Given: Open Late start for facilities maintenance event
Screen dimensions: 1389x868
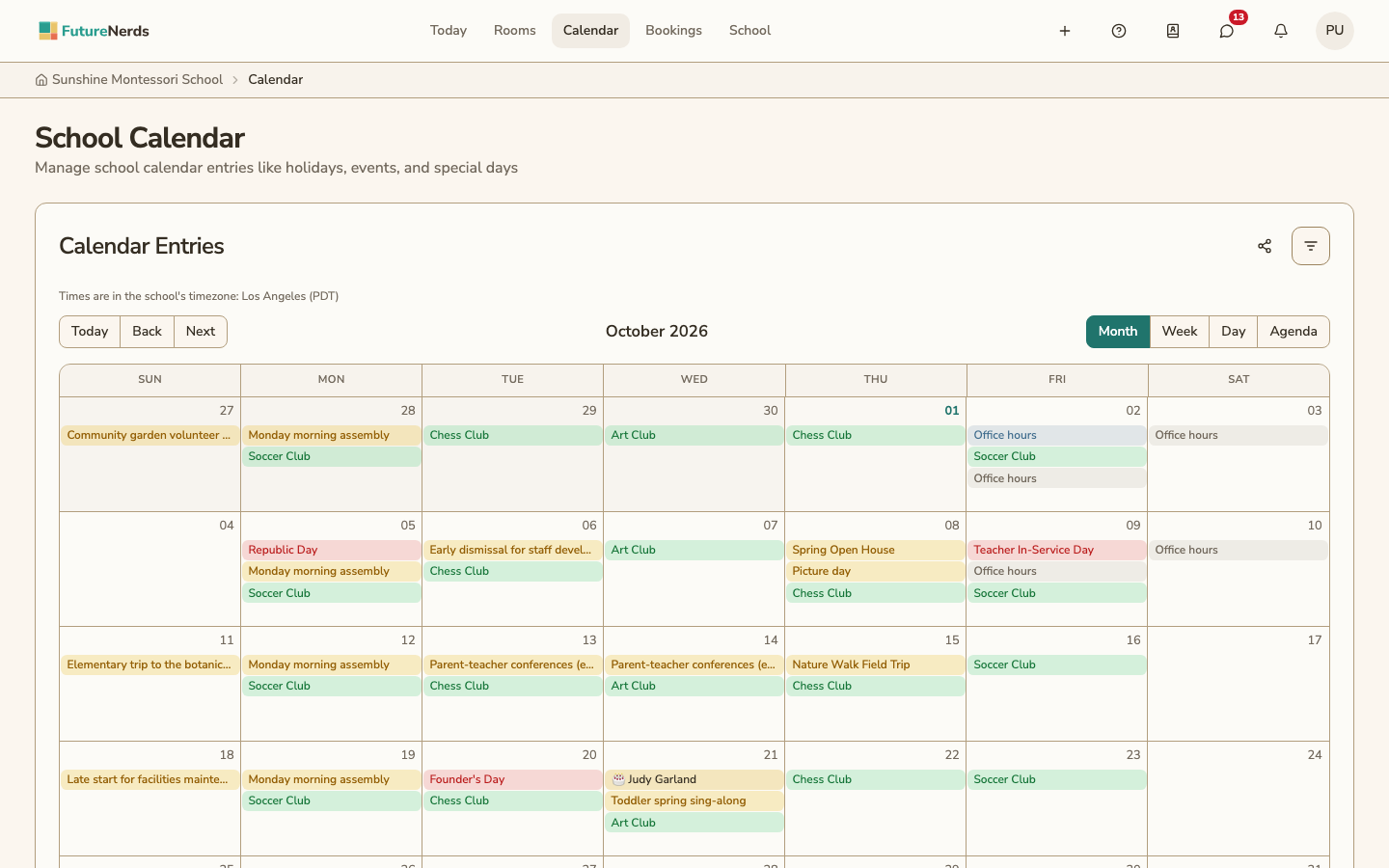Looking at the screenshot, I should coord(150,779).
